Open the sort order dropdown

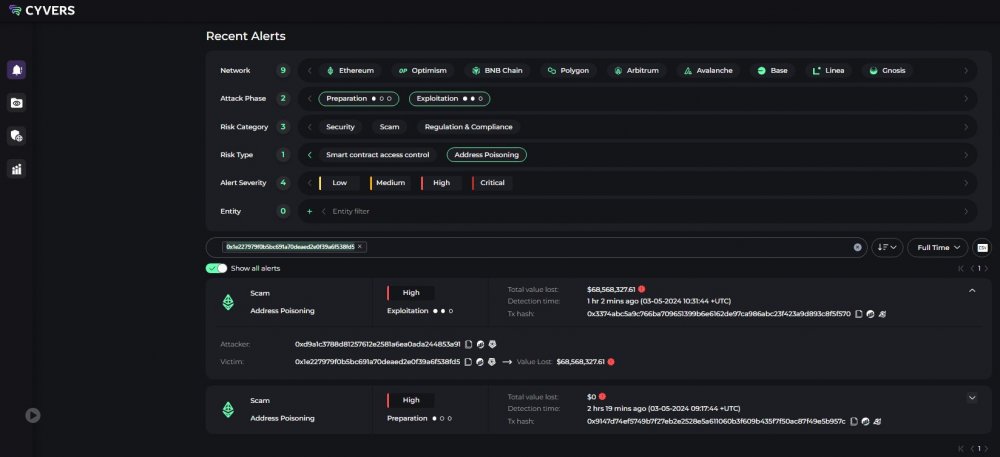[887, 247]
